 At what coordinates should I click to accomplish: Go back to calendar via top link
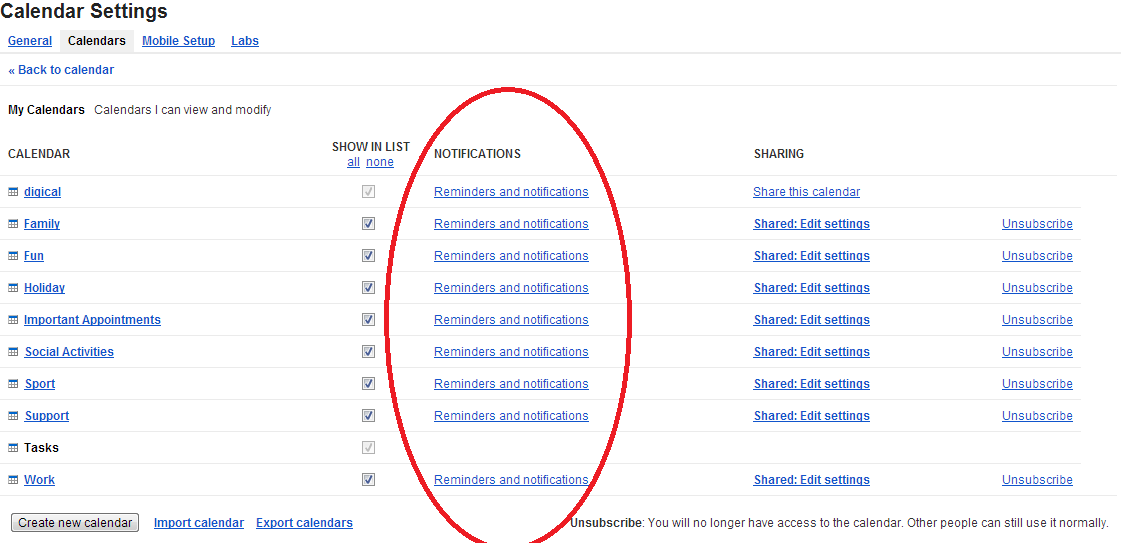(x=61, y=70)
